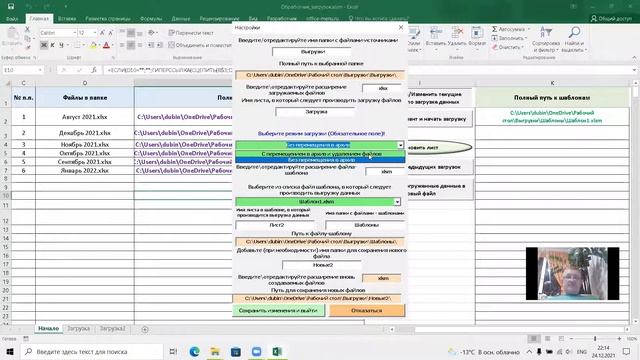Click the oval sheet button on the worksheet
The width and height of the screenshot is (640, 360).
[439, 147]
